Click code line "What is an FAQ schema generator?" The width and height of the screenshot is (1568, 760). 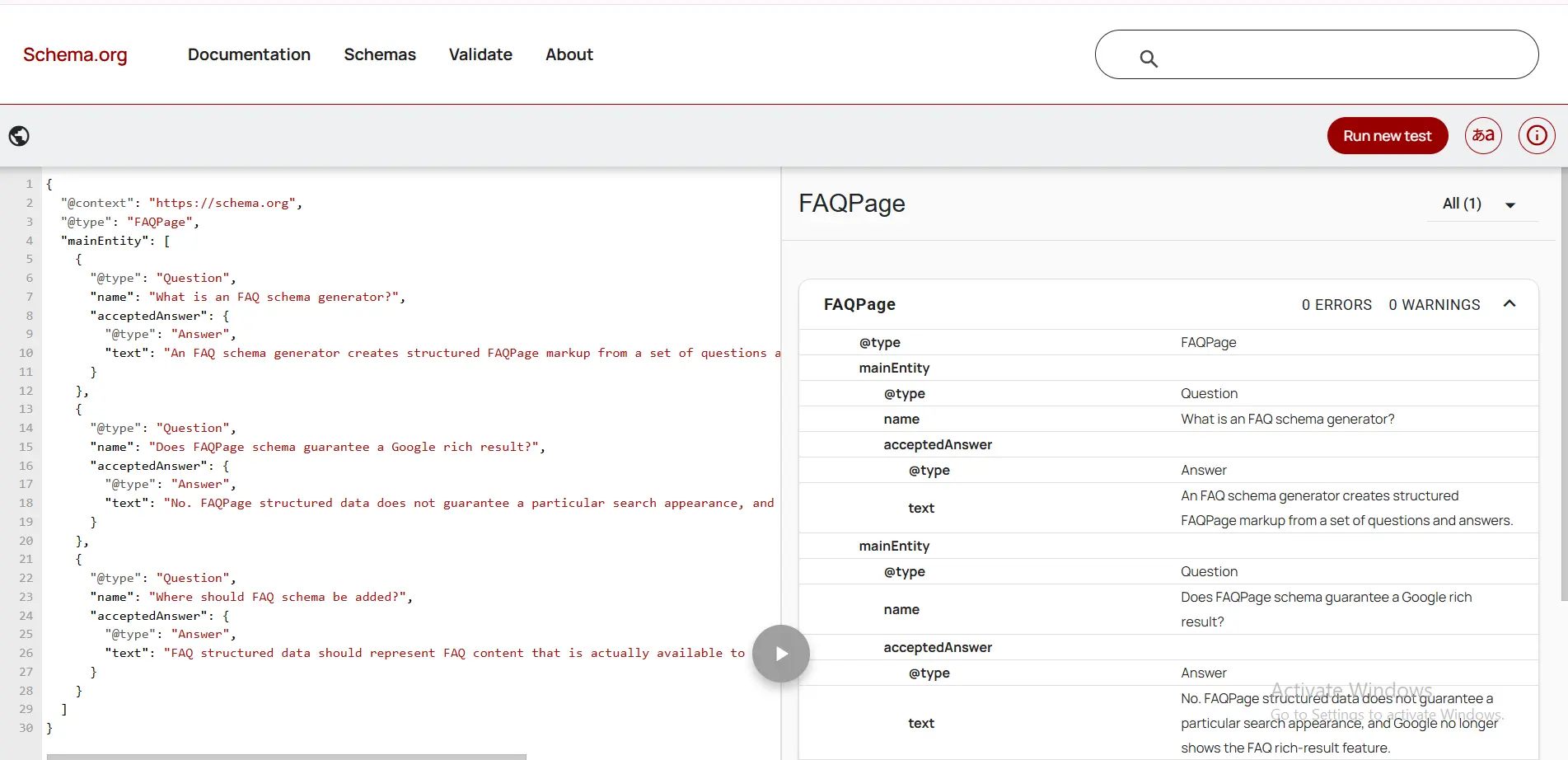[247, 297]
